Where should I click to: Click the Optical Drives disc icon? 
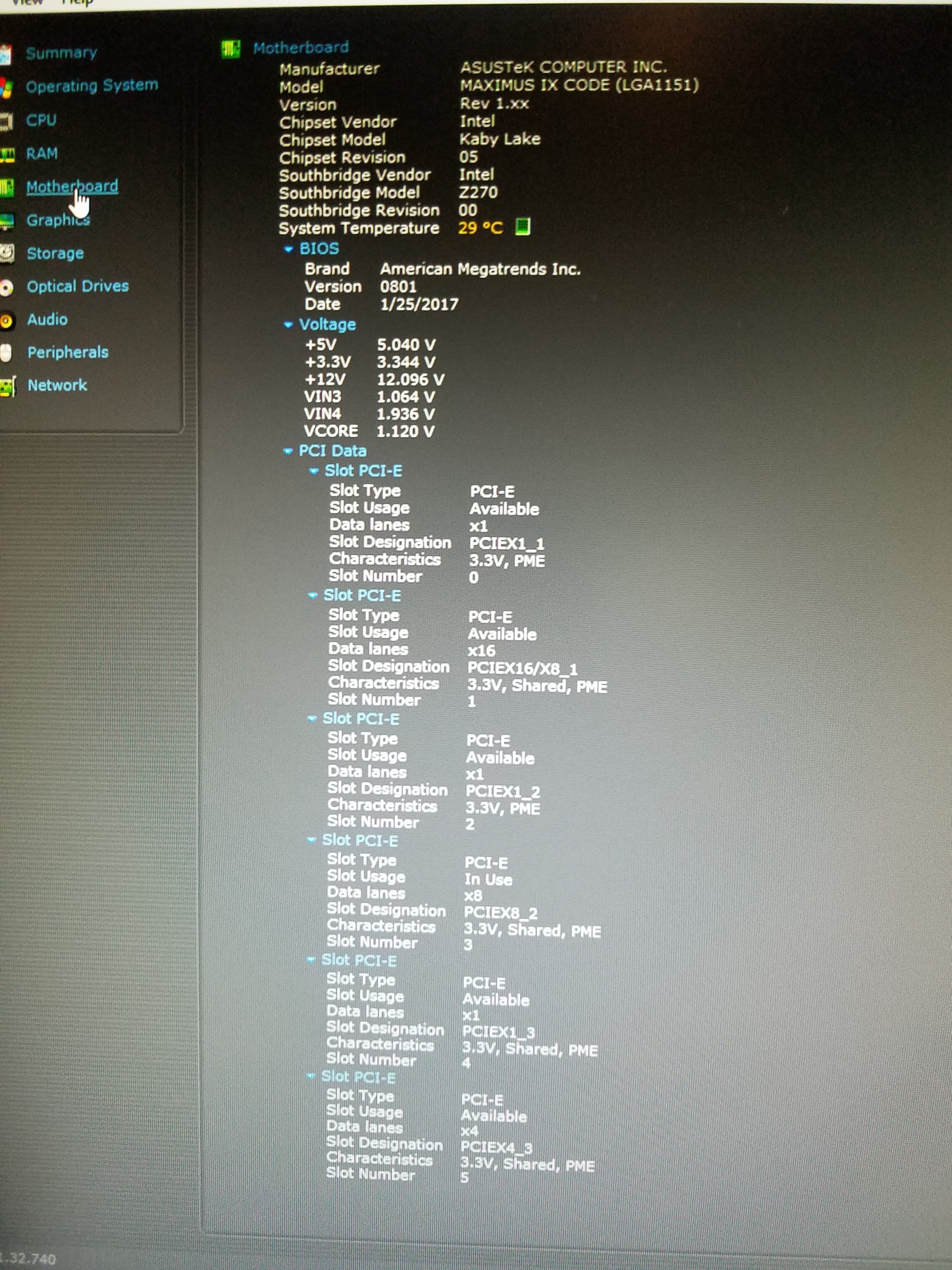tap(6, 287)
